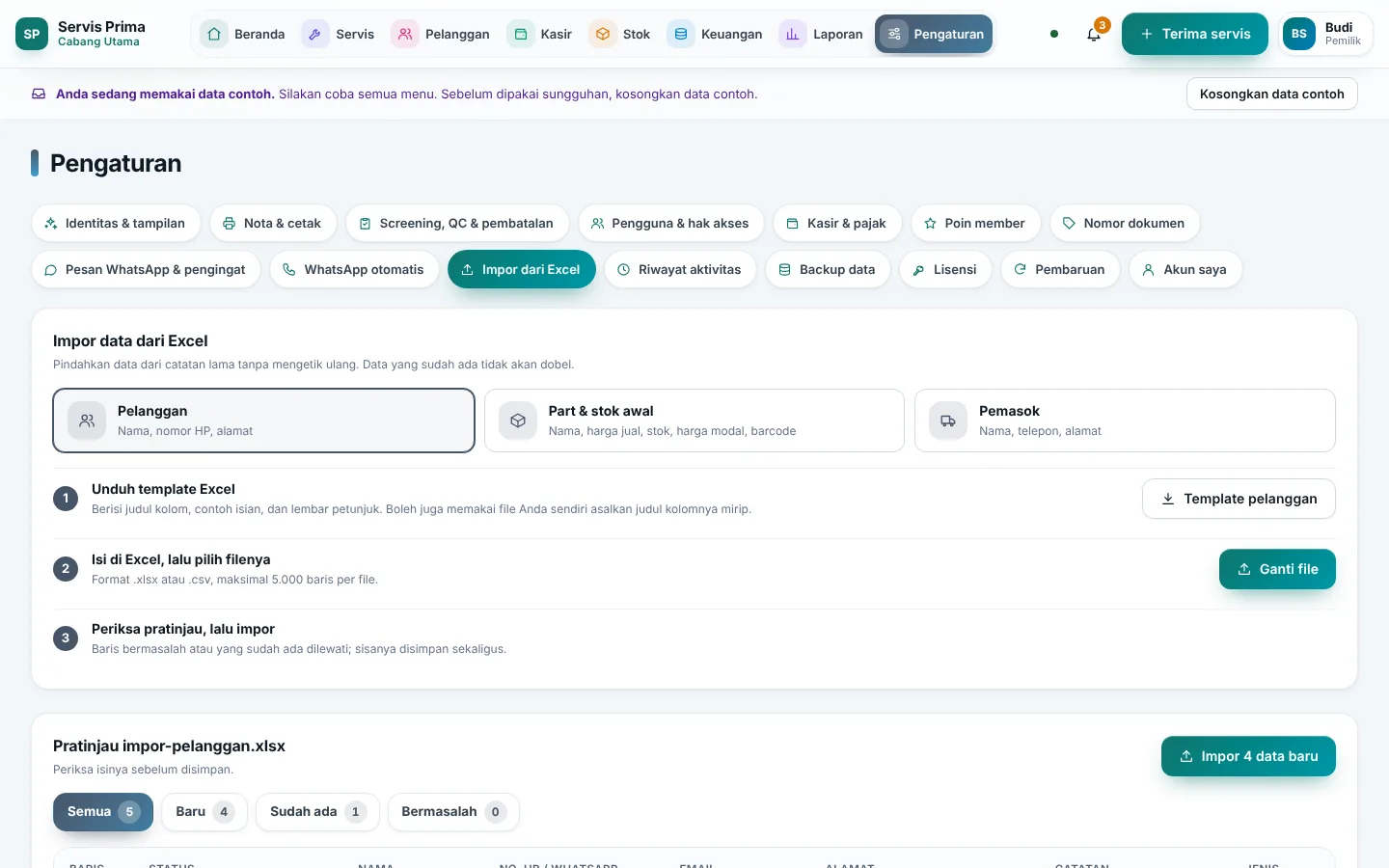Viewport: 1389px width, 868px height.
Task: Go to the Pembaruan tab
Action: coord(1061,269)
